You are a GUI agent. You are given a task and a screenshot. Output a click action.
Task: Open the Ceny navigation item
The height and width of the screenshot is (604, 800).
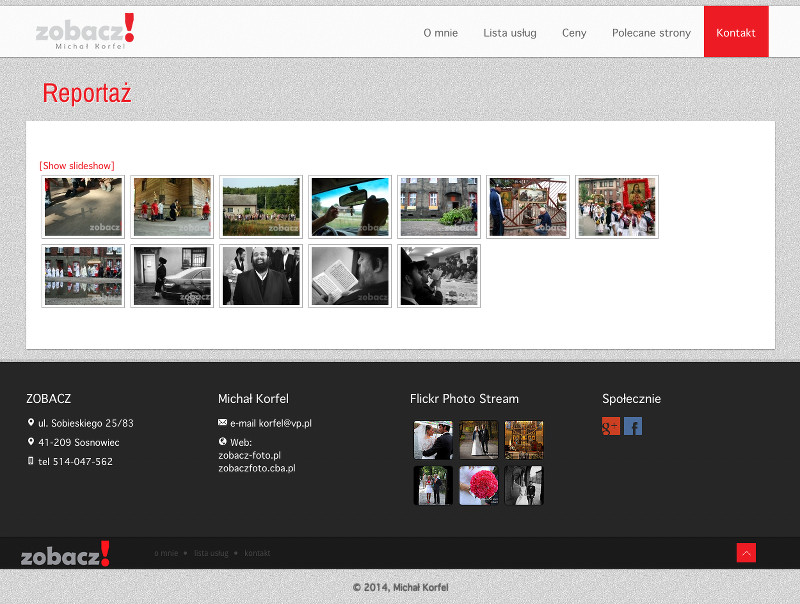tap(574, 33)
